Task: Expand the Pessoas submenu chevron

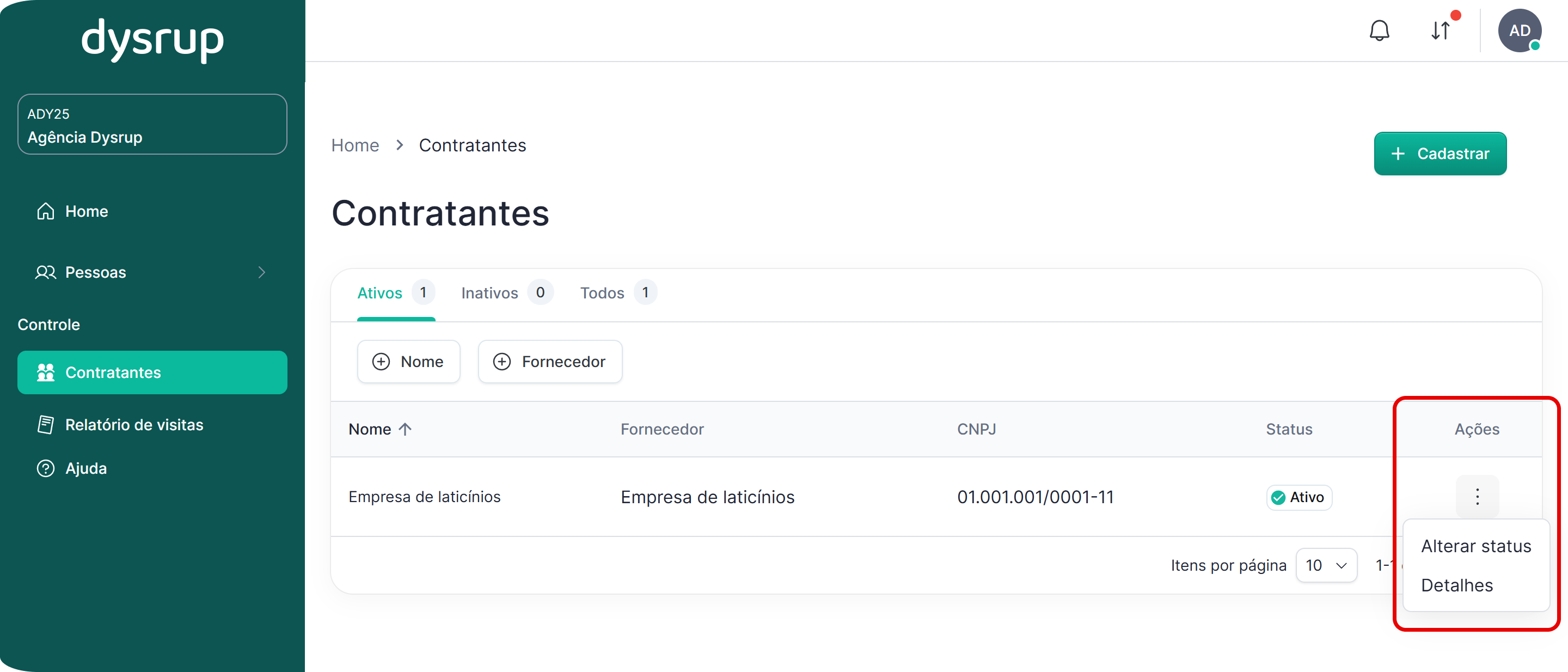Action: (x=262, y=272)
